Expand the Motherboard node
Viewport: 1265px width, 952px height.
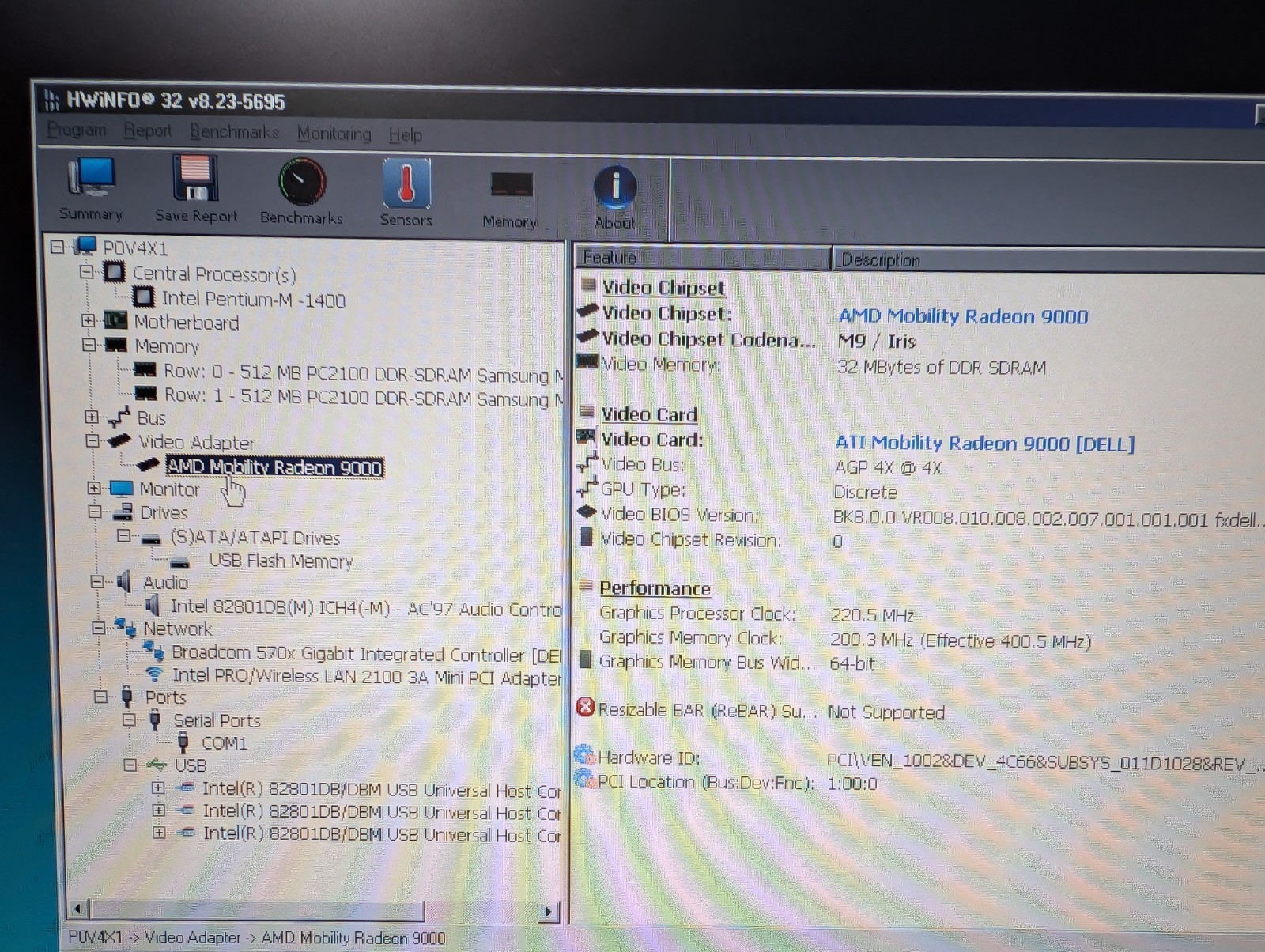point(88,320)
